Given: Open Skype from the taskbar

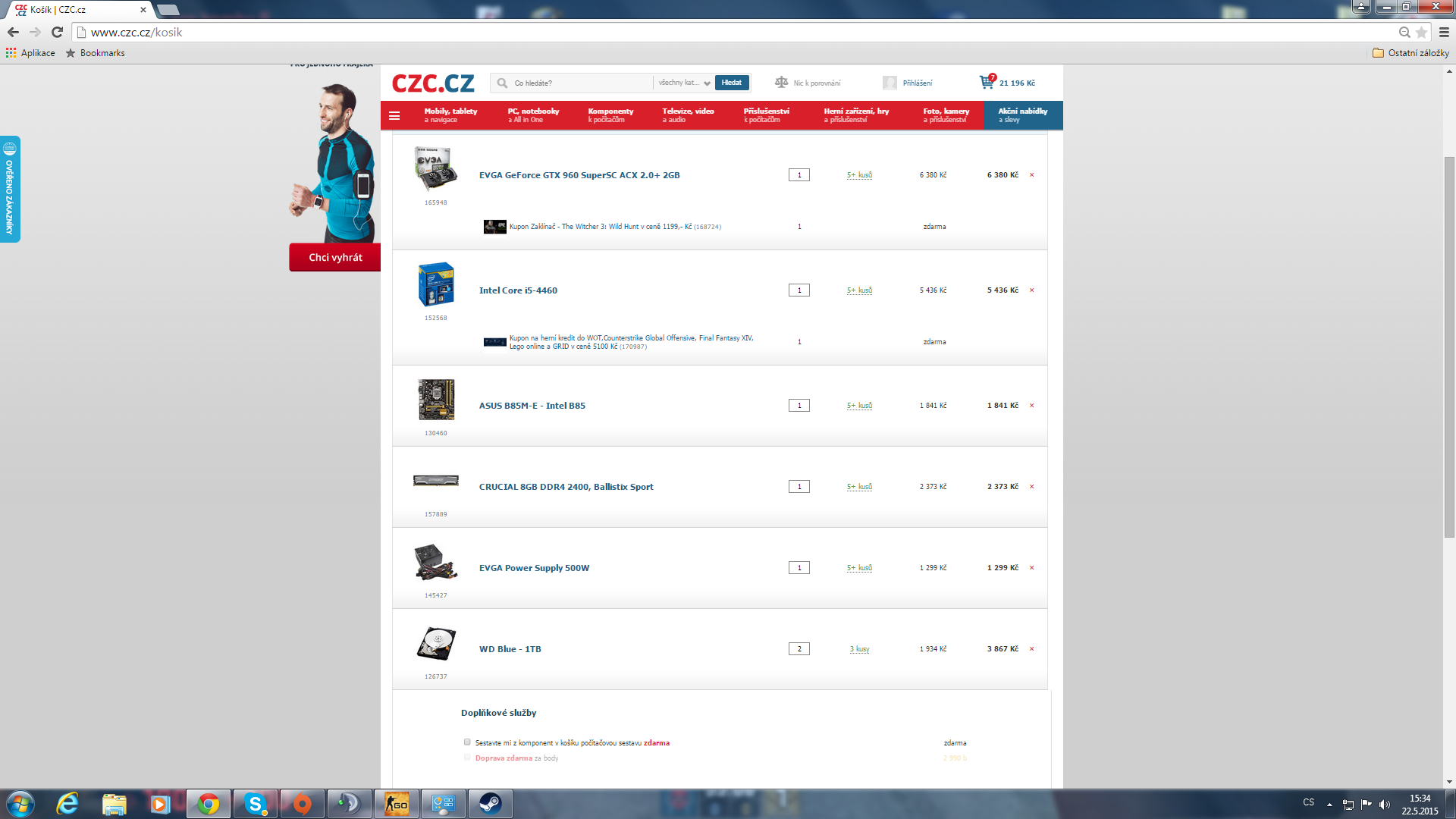Looking at the screenshot, I should pyautogui.click(x=256, y=804).
